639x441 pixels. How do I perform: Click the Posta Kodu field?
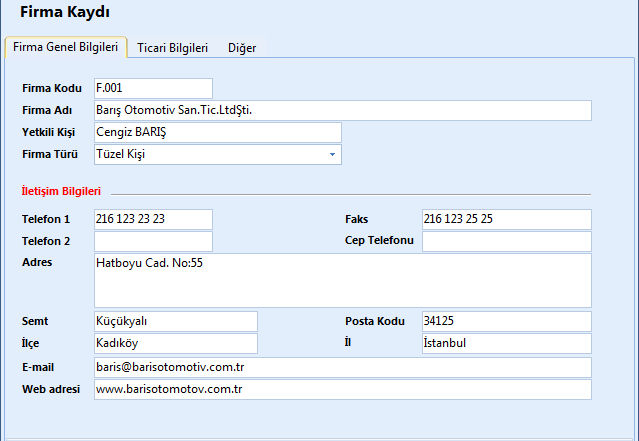pos(506,321)
